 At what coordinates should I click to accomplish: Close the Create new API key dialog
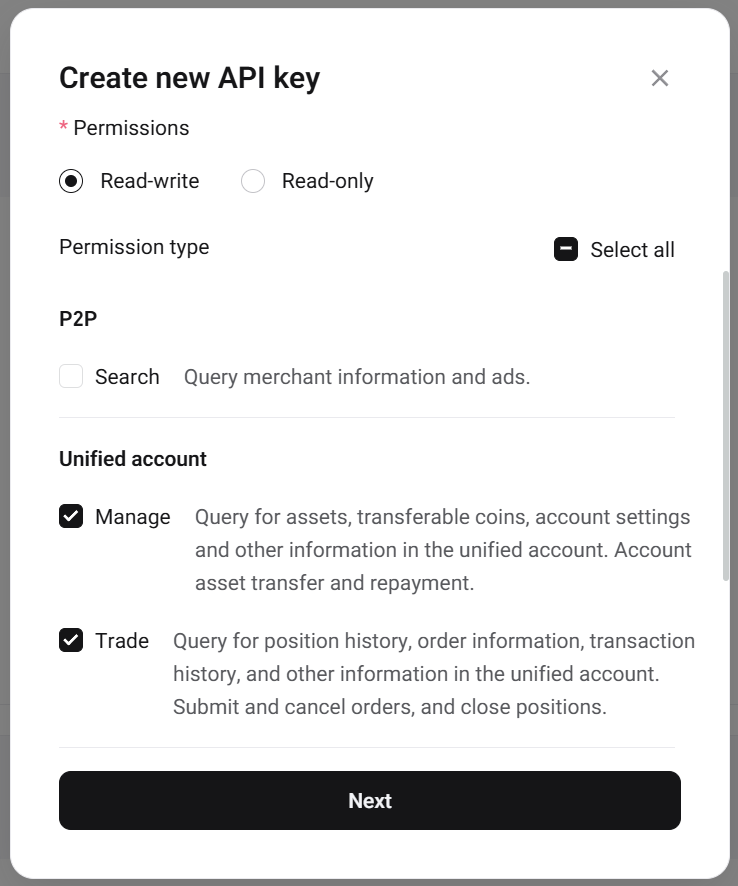click(659, 78)
